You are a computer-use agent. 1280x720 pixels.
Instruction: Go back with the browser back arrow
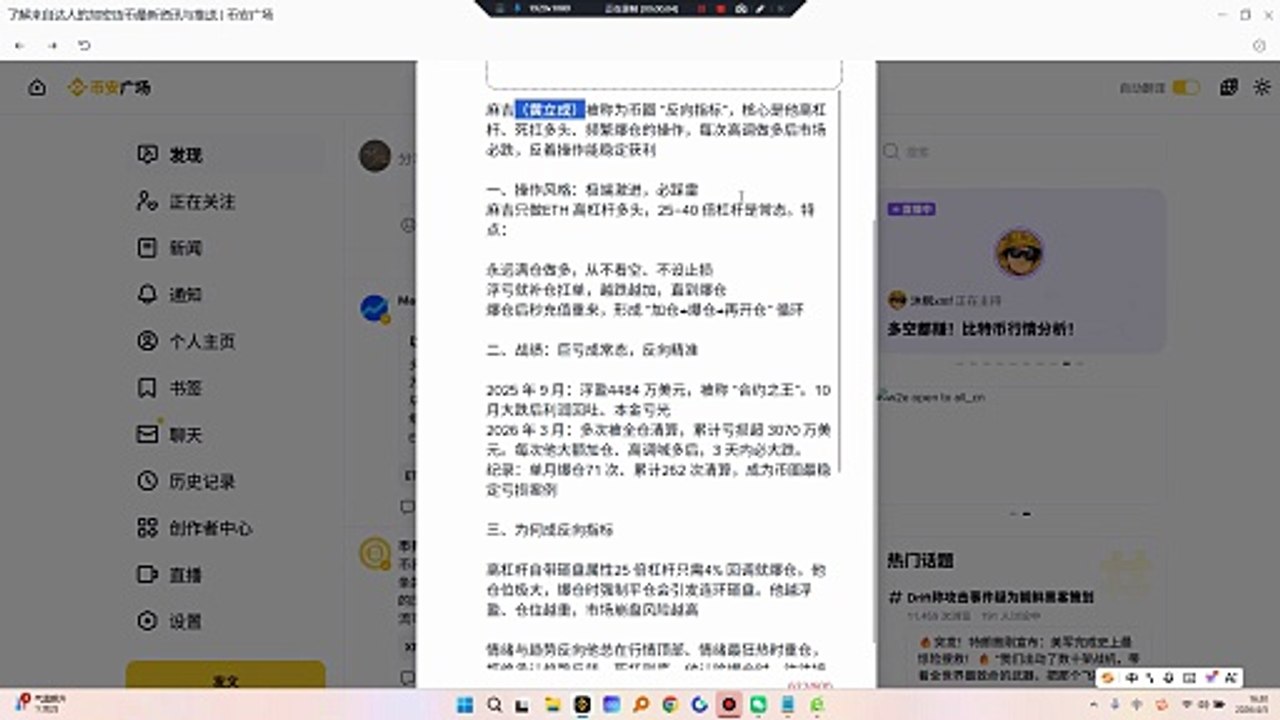[x=20, y=46]
